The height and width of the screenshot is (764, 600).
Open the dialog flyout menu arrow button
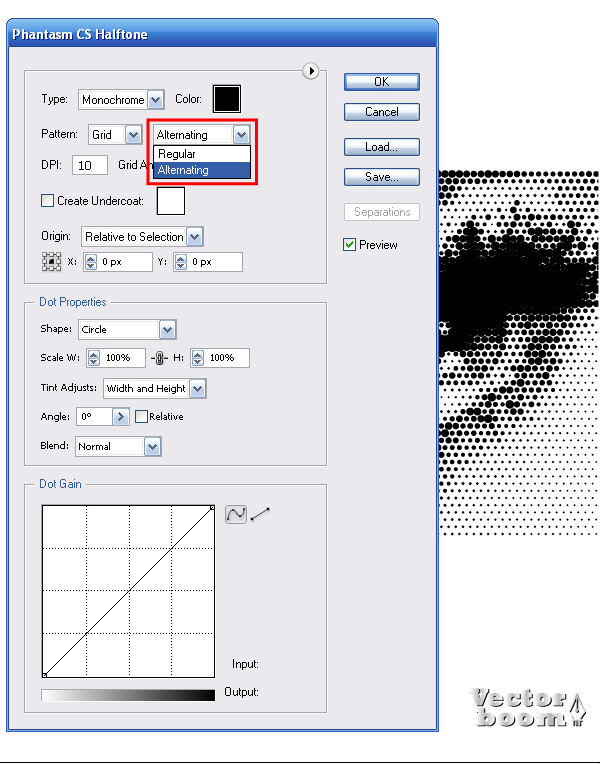click(x=310, y=71)
